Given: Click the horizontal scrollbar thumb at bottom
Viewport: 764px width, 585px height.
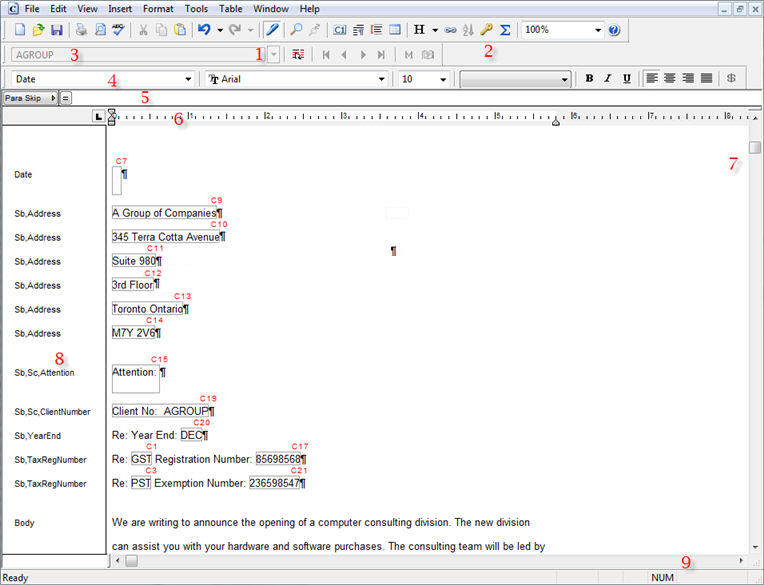Looking at the screenshot, I should pyautogui.click(x=132, y=561).
